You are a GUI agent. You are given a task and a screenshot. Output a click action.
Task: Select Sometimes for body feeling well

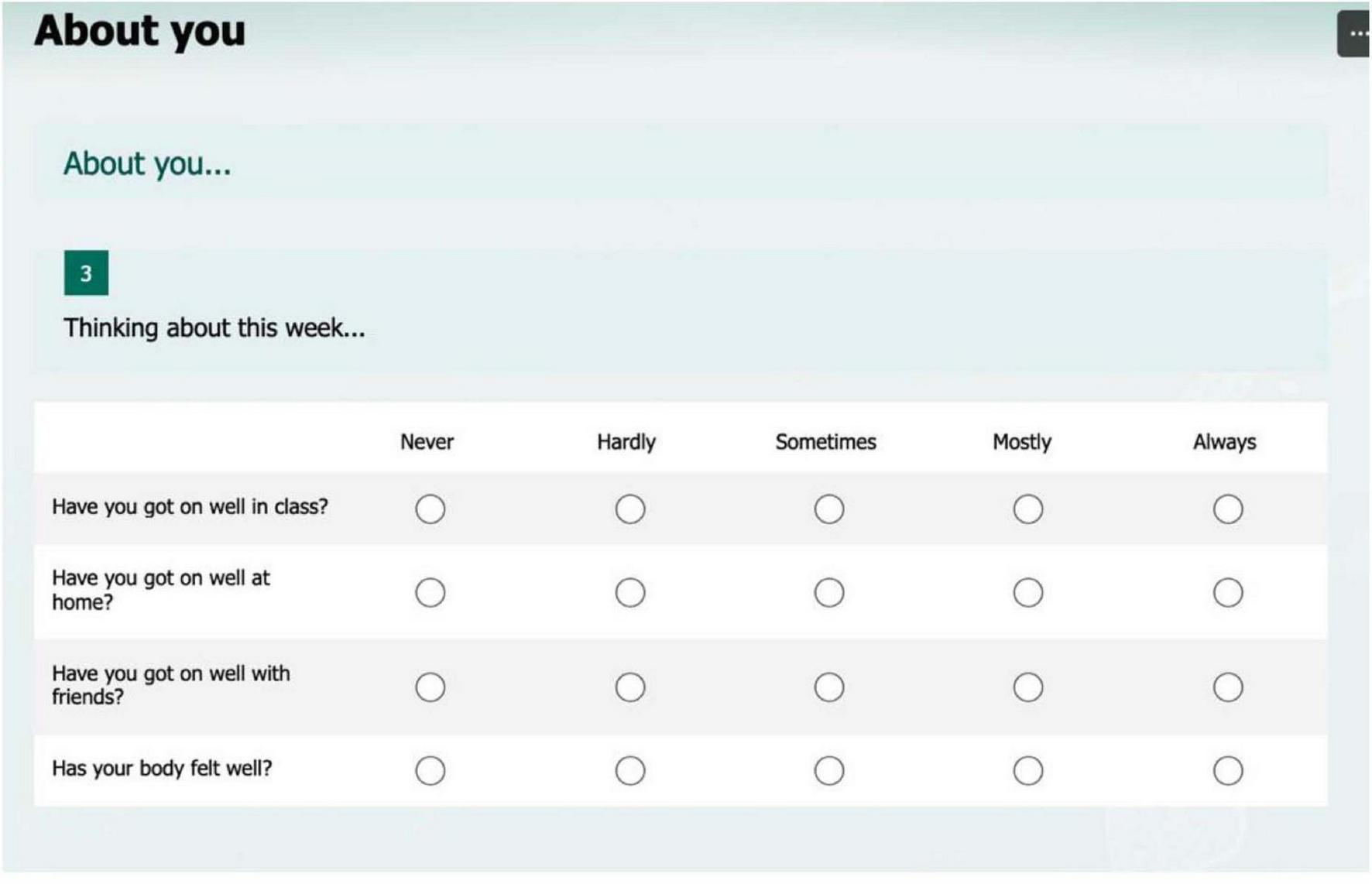(x=829, y=769)
